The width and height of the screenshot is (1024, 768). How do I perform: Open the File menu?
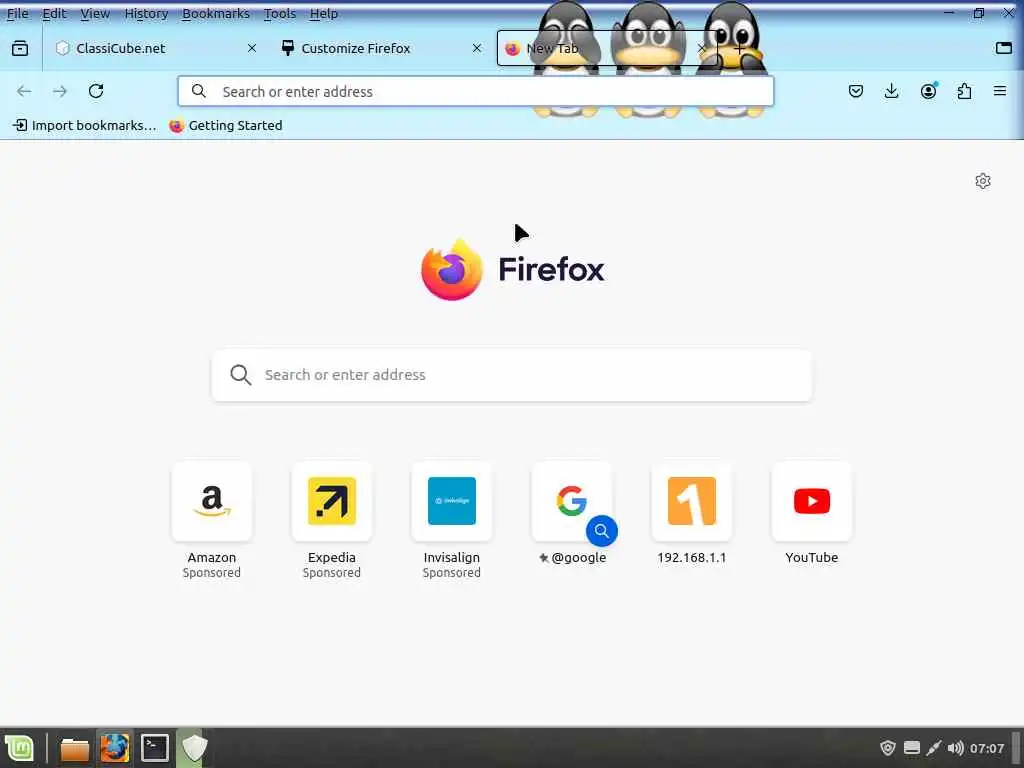point(18,14)
